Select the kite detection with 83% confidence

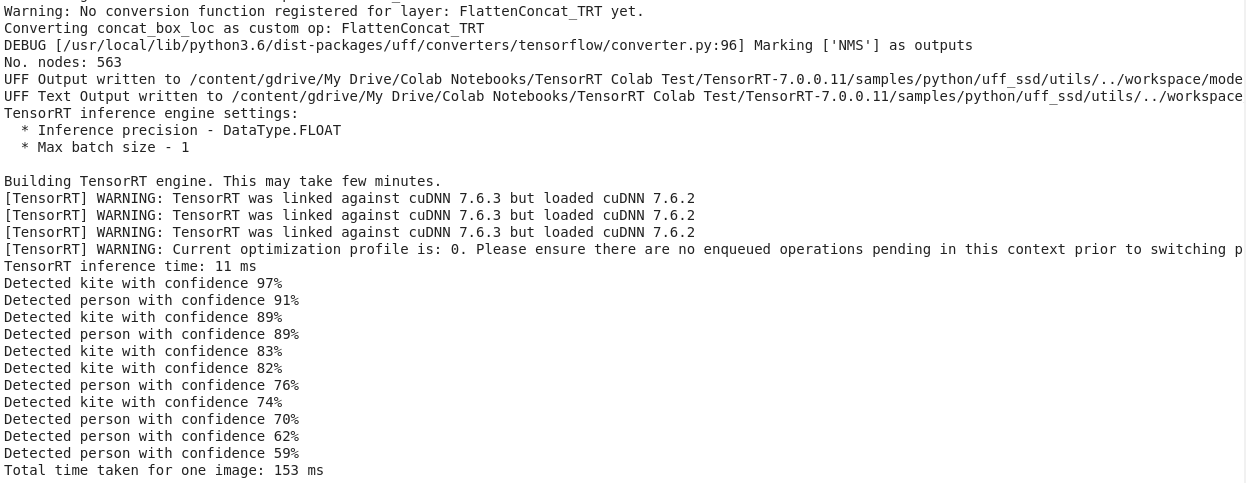[x=143, y=351]
